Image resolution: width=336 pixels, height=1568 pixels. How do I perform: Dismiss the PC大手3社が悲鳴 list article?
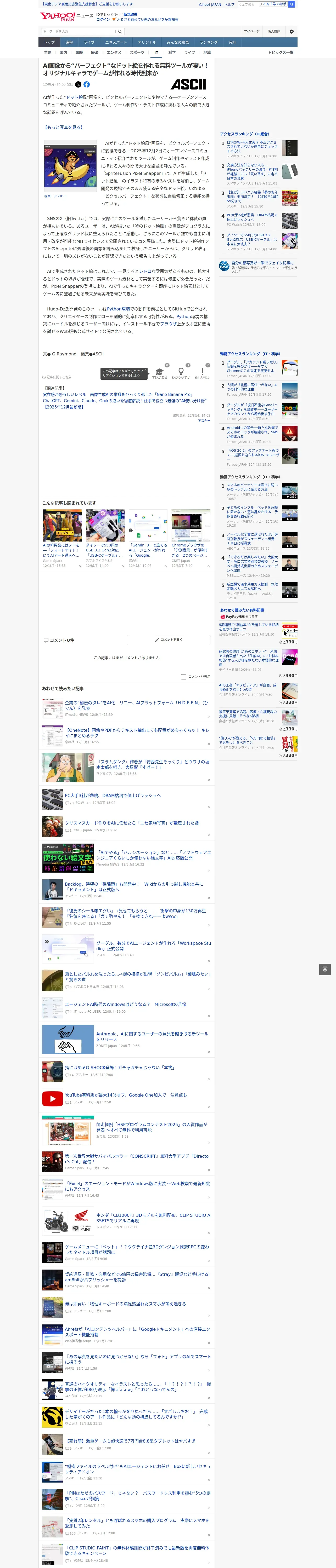[209, 807]
